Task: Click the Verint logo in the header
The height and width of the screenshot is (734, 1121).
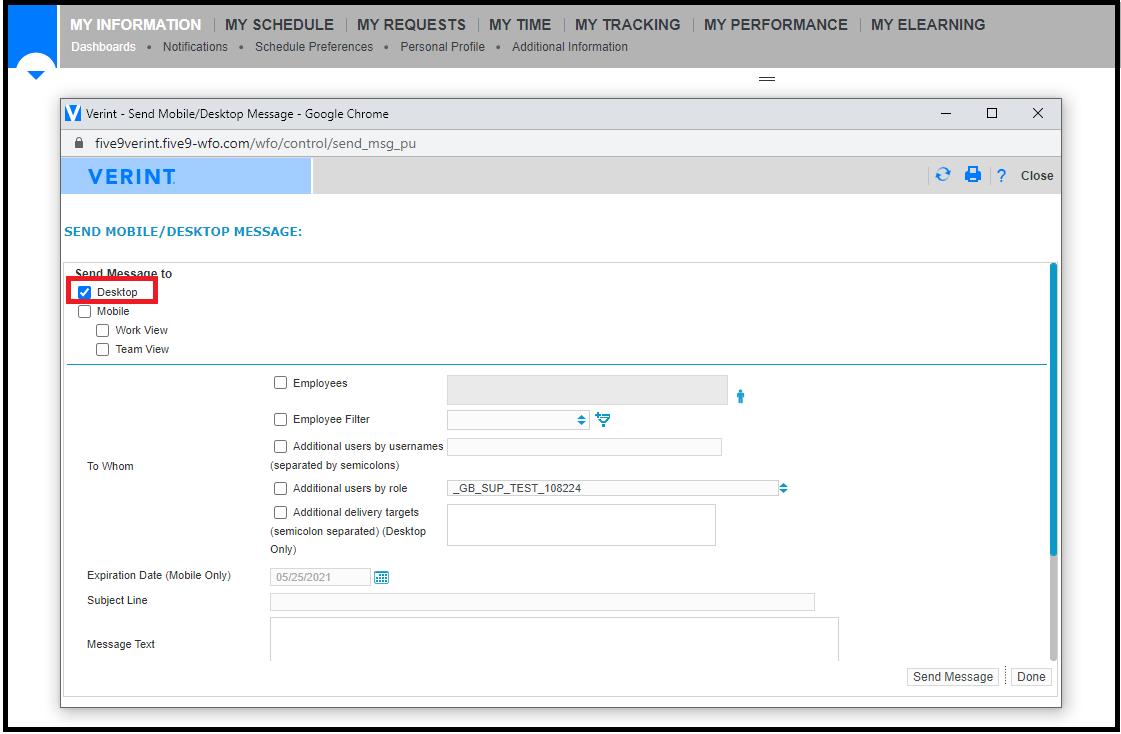Action: [132, 177]
